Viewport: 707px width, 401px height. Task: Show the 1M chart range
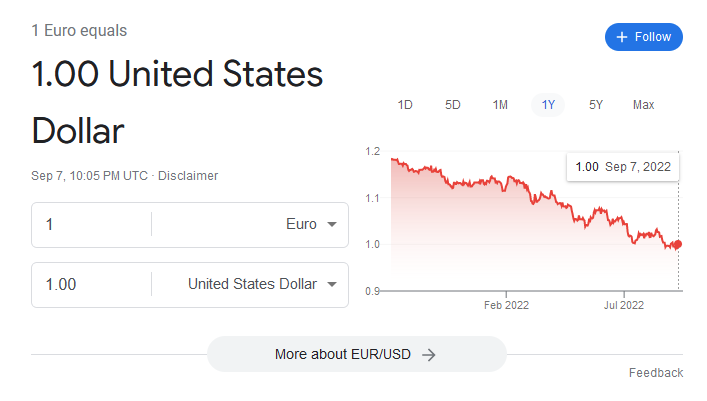click(500, 105)
